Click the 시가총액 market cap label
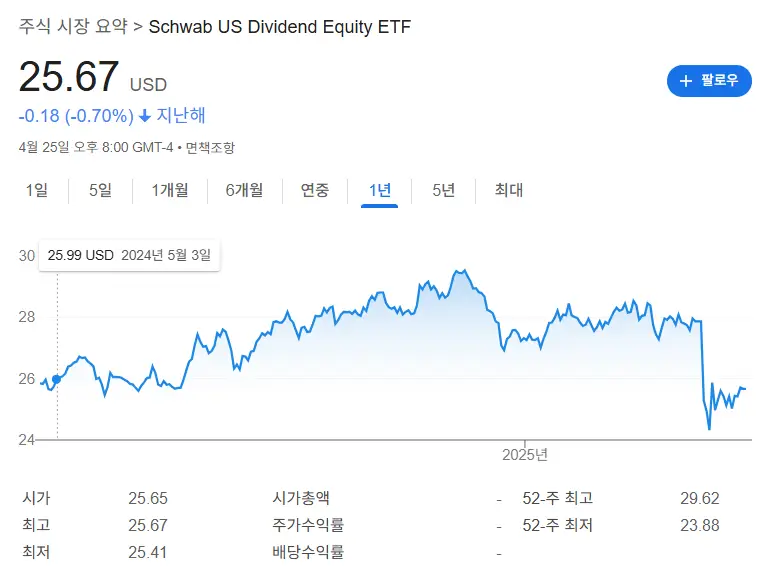 pyautogui.click(x=301, y=498)
